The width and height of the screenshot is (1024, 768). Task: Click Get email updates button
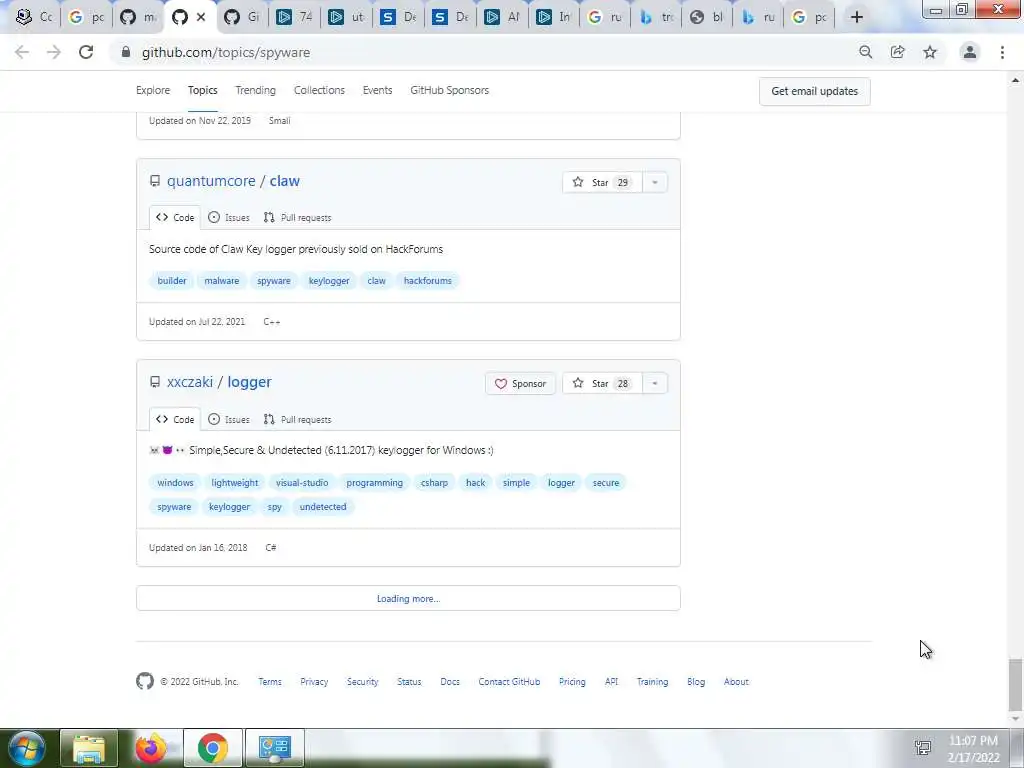(x=814, y=91)
